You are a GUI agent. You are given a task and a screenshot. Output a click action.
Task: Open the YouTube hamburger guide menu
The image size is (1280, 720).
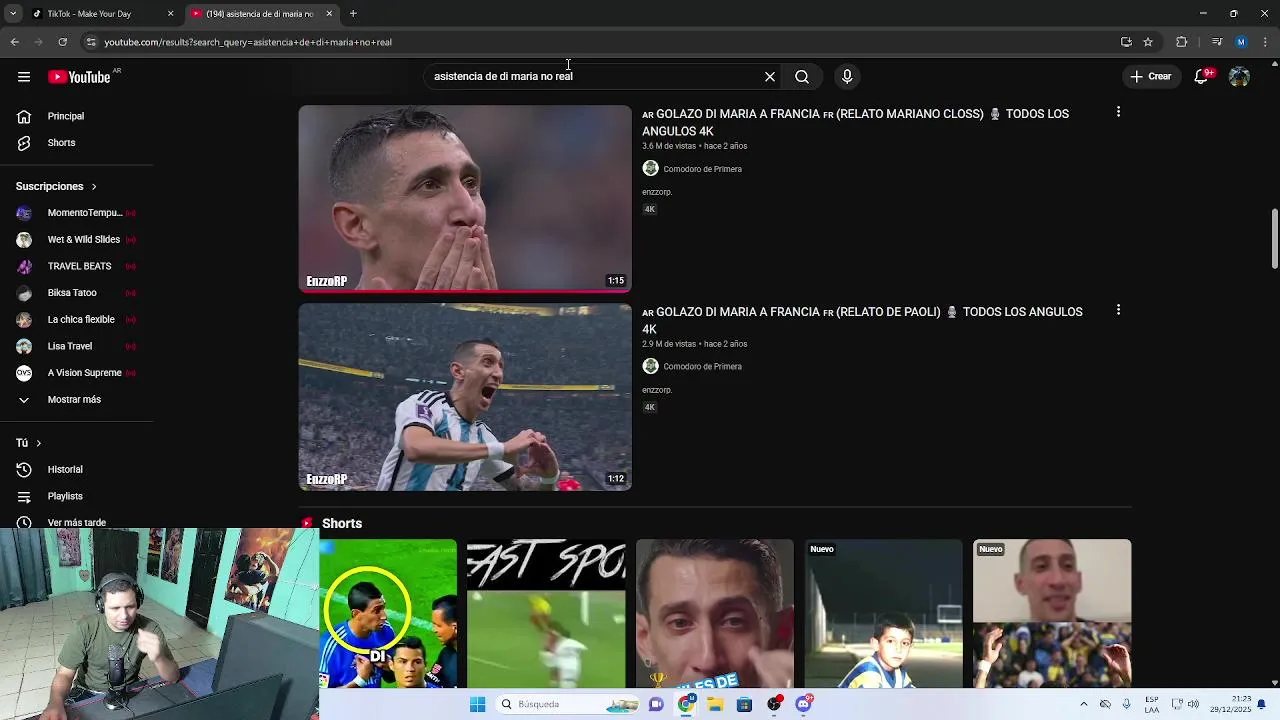[24, 77]
